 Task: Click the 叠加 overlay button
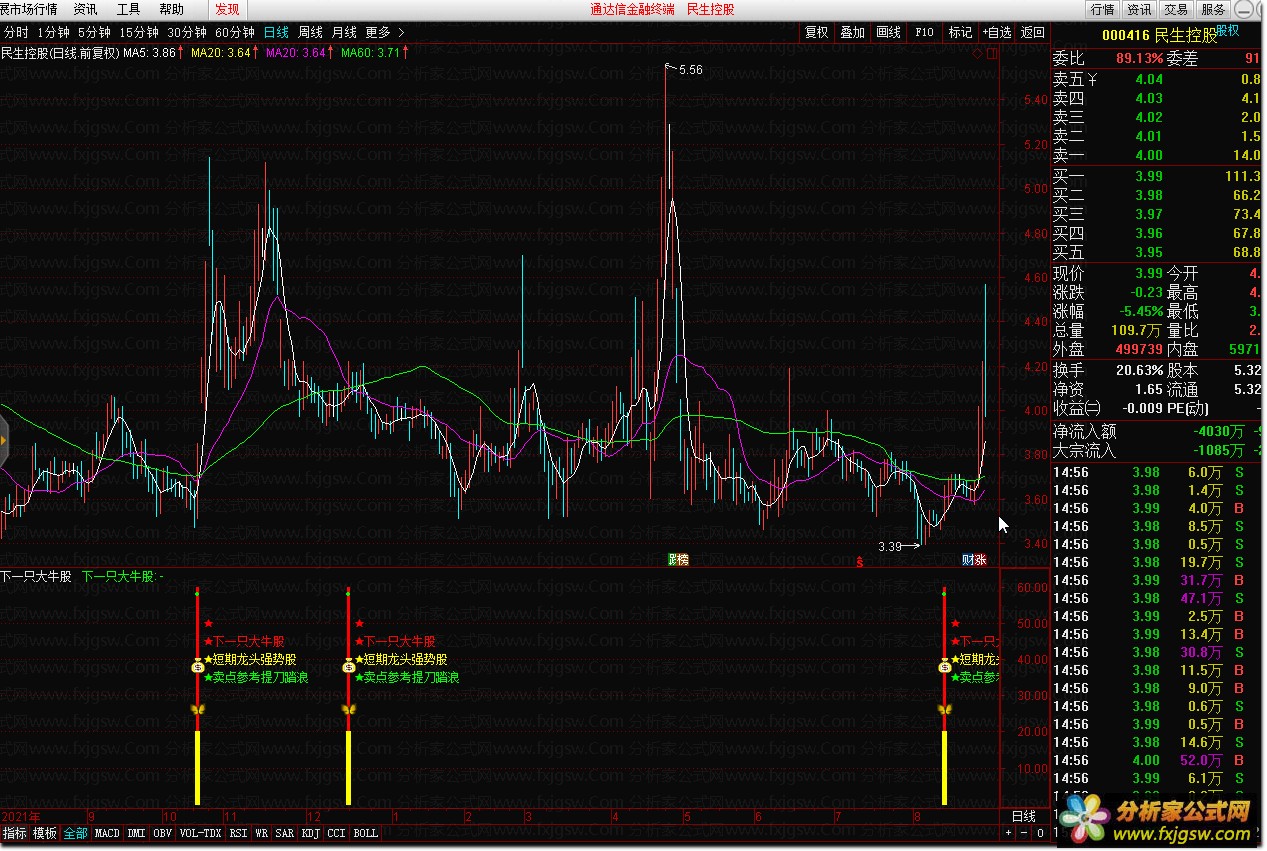(x=853, y=32)
